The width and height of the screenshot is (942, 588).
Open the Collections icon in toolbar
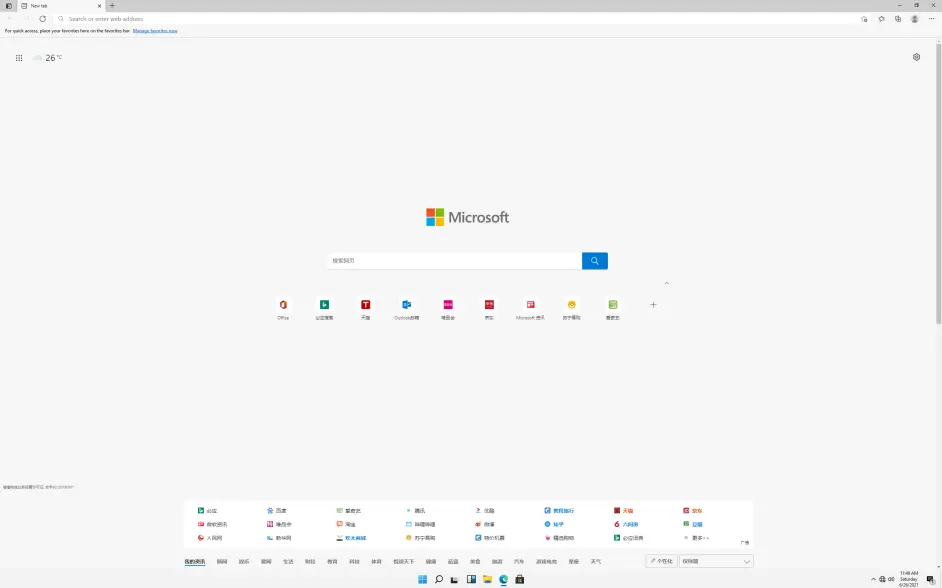(898, 19)
